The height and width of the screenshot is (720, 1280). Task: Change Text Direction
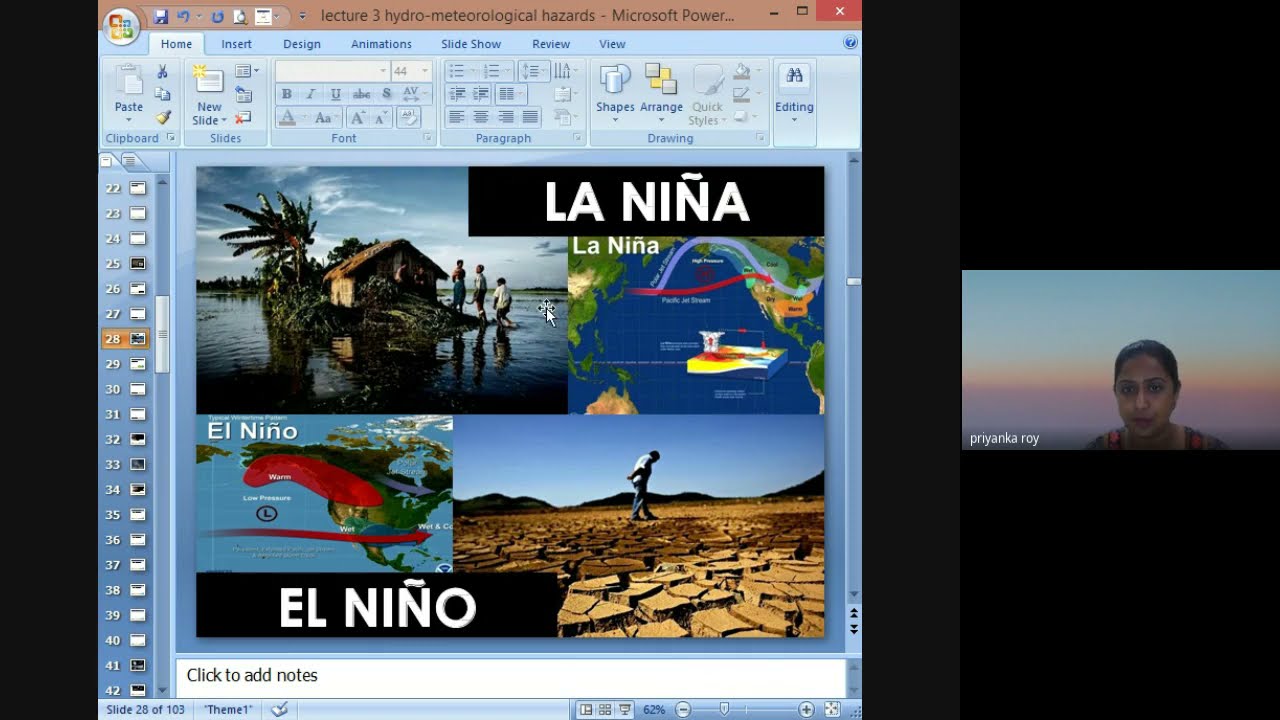click(x=564, y=71)
